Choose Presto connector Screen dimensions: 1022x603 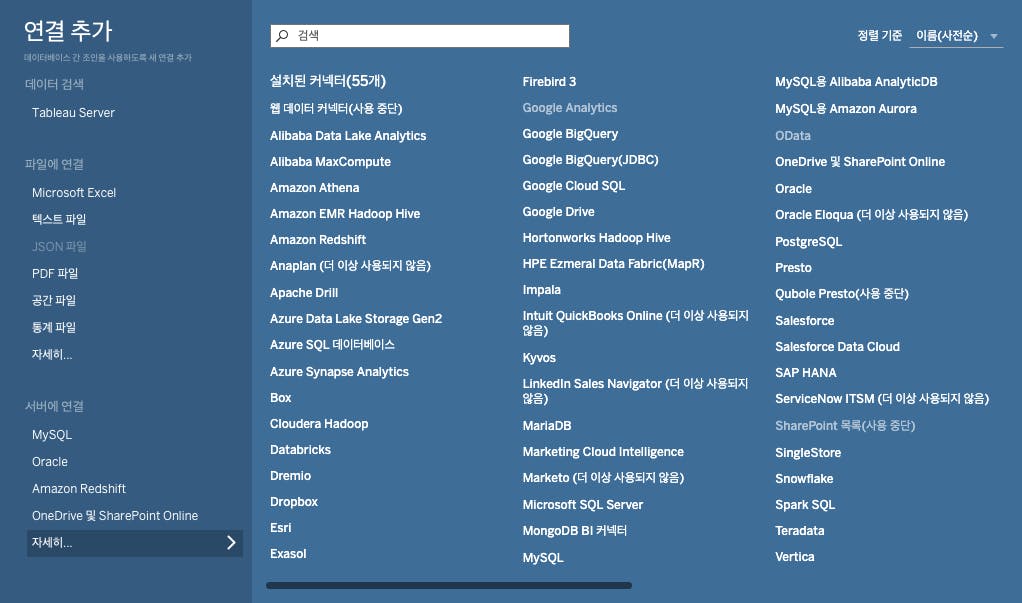click(793, 268)
